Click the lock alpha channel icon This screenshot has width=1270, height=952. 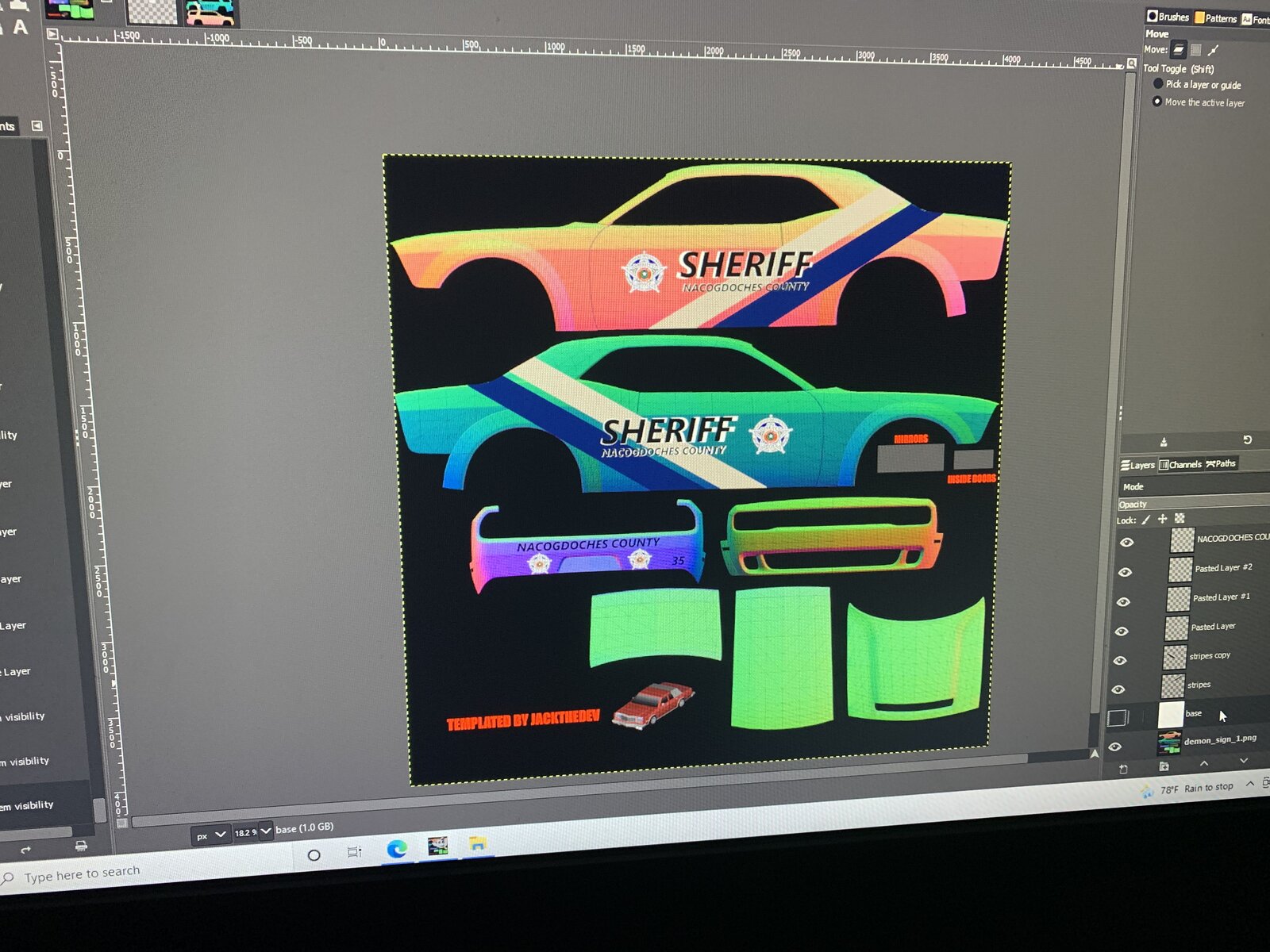click(1180, 518)
